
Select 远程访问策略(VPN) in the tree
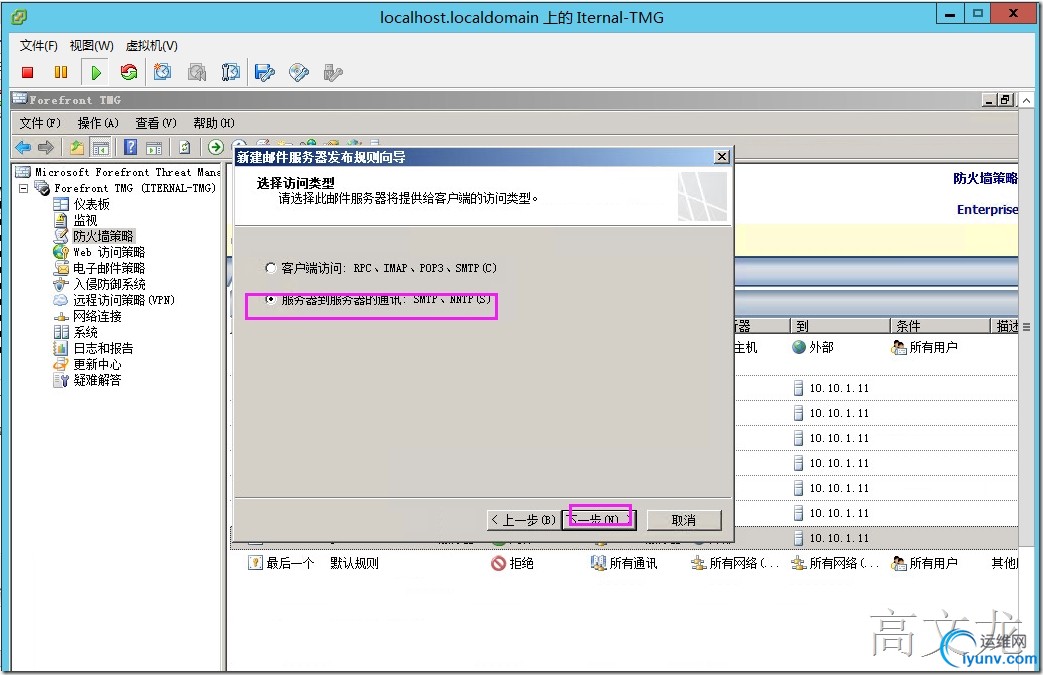124,300
